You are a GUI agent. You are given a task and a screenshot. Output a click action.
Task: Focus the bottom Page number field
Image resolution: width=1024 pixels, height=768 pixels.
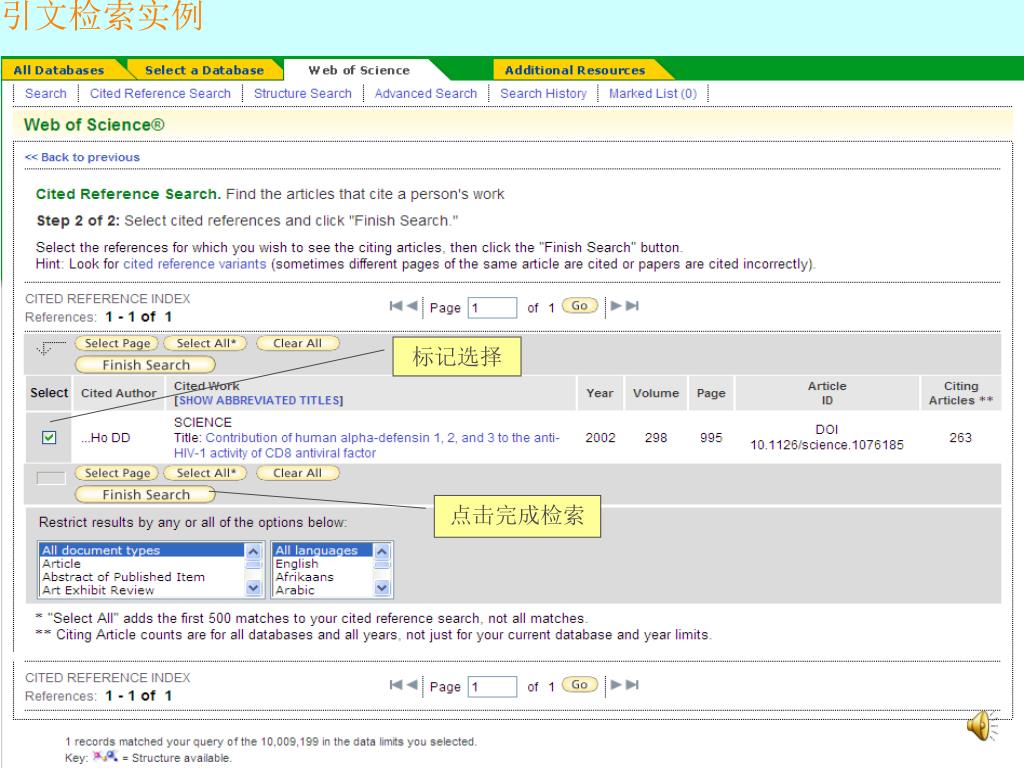[492, 686]
